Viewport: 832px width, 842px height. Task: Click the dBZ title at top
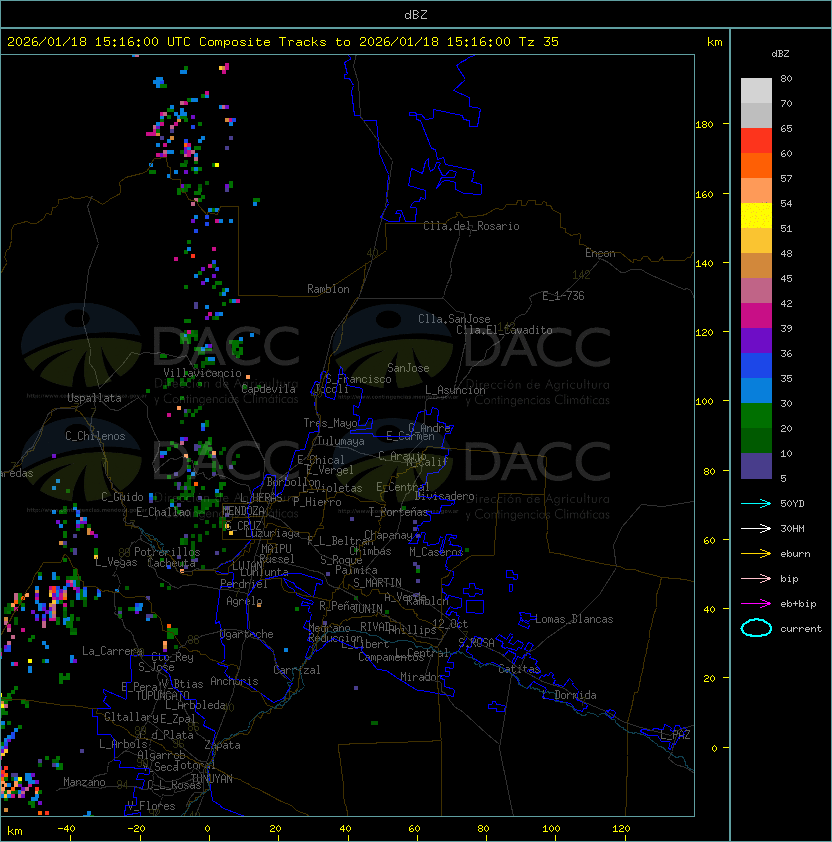coord(415,14)
